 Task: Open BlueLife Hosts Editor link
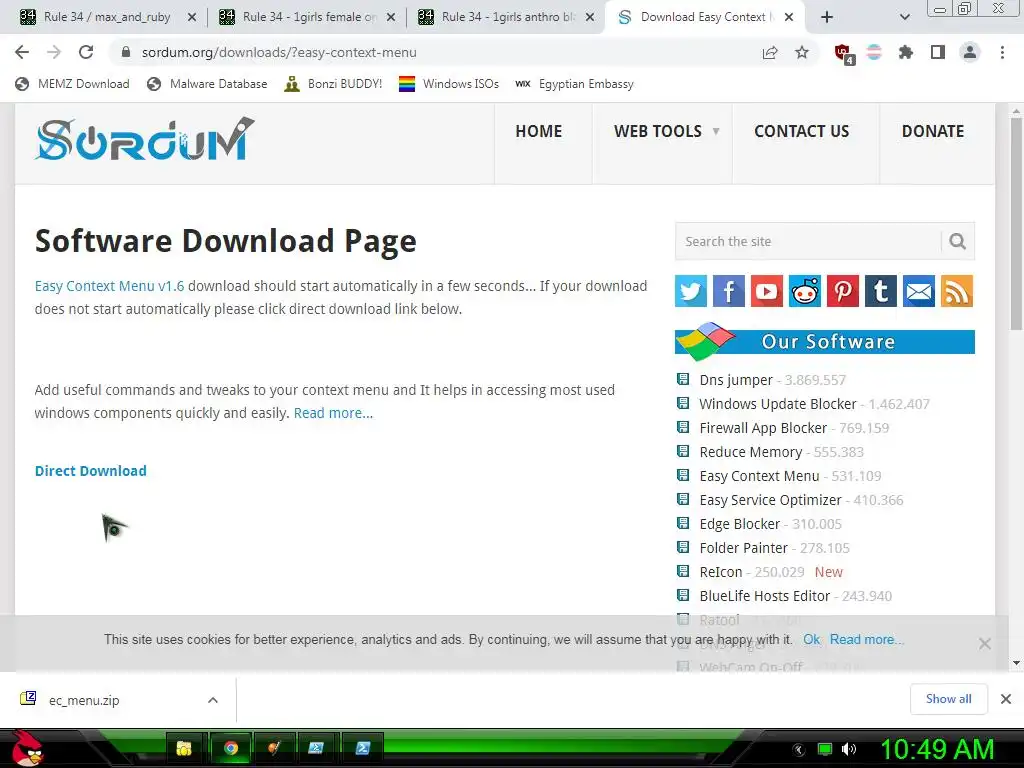[765, 596]
